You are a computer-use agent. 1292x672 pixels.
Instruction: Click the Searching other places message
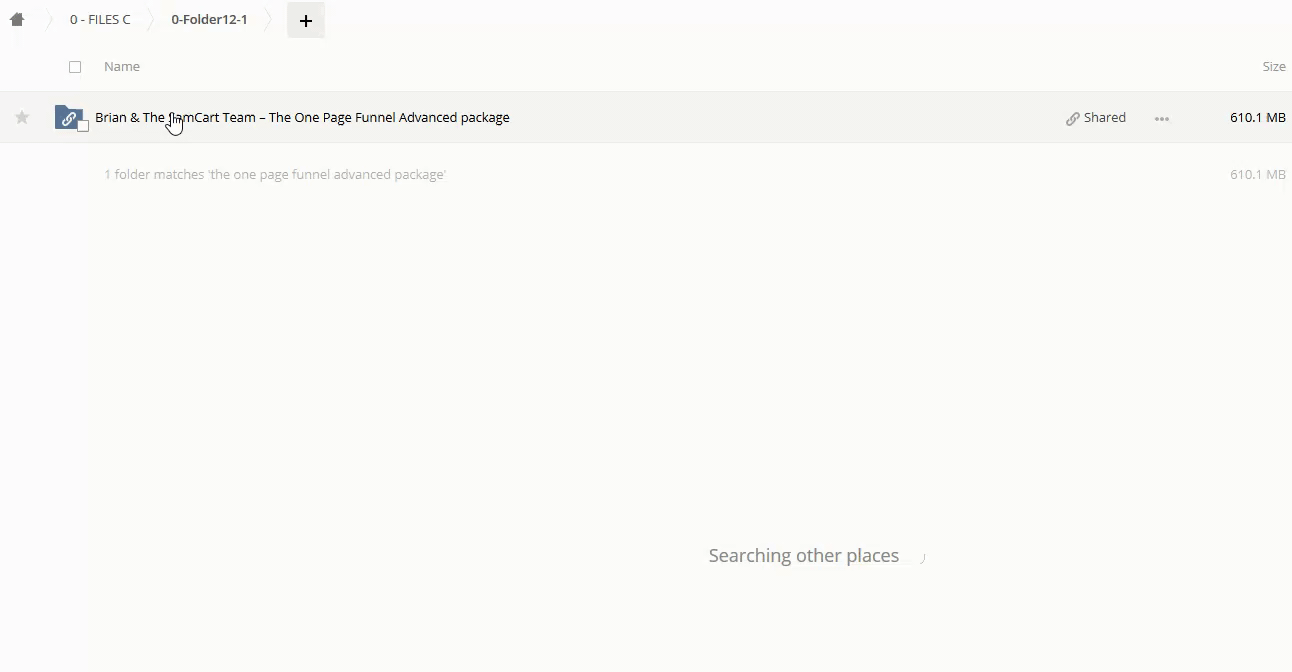(x=803, y=556)
